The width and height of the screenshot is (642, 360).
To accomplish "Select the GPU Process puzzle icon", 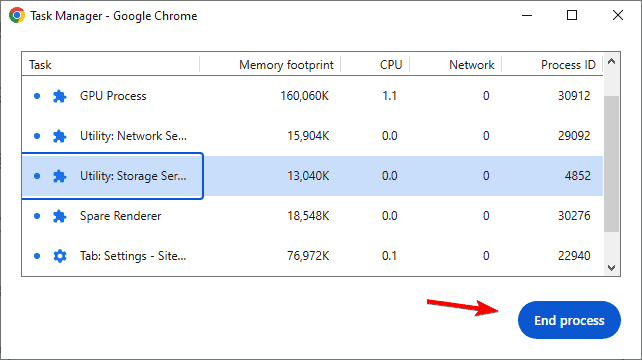I will click(x=60, y=96).
